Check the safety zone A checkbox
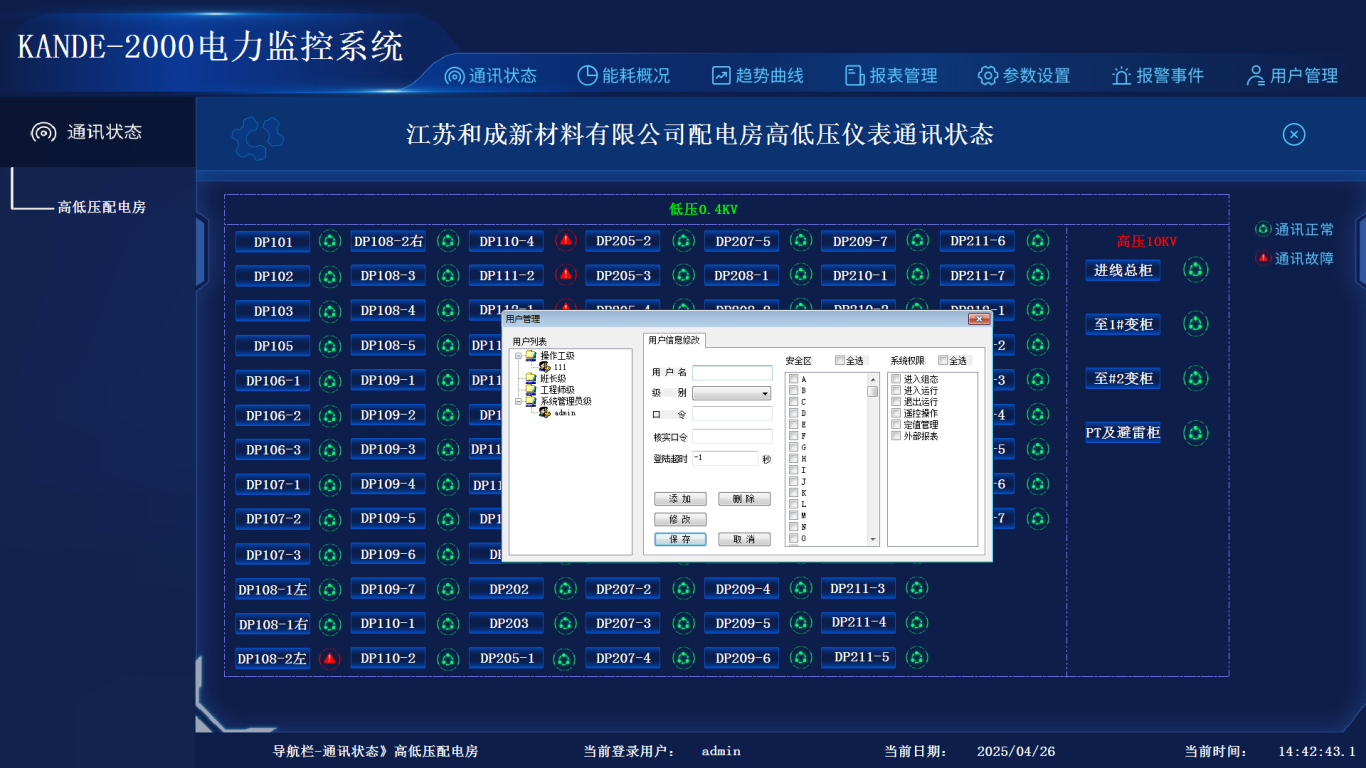 pyautogui.click(x=794, y=379)
